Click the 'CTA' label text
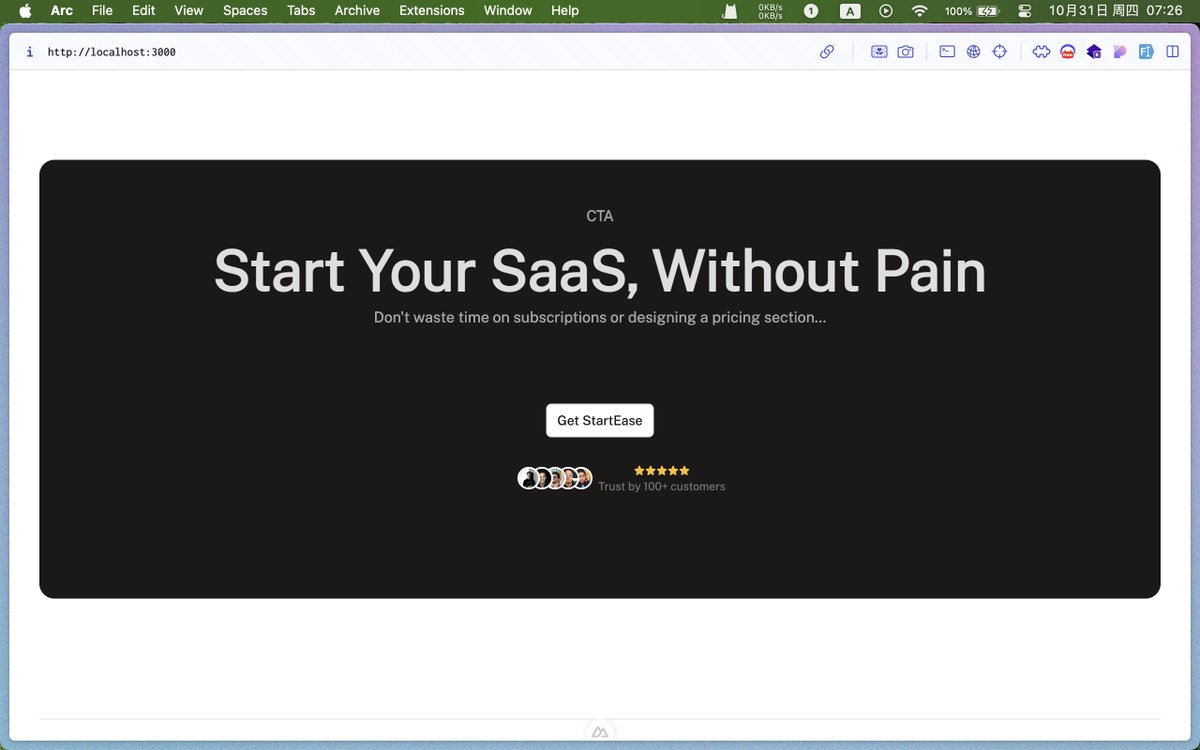The width and height of the screenshot is (1200, 750). (600, 216)
